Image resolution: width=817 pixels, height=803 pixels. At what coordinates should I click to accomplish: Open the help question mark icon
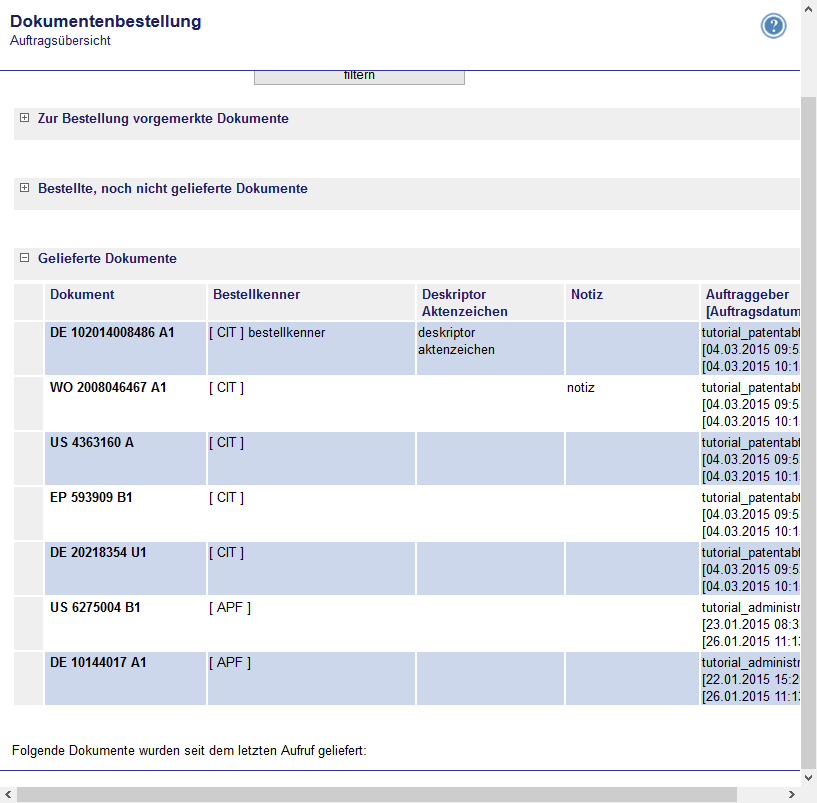(x=773, y=26)
